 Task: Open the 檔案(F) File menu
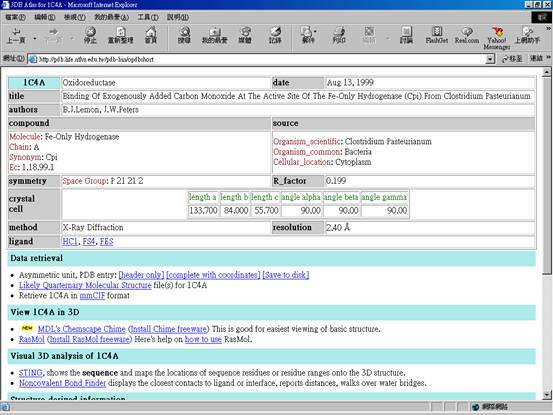15,17
